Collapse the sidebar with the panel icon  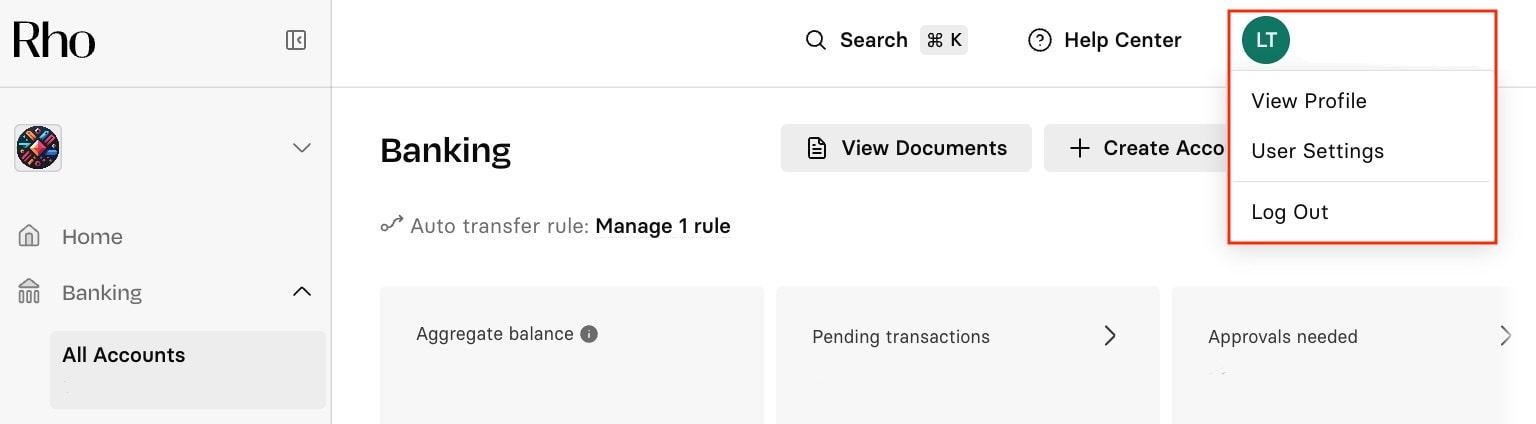coord(296,40)
